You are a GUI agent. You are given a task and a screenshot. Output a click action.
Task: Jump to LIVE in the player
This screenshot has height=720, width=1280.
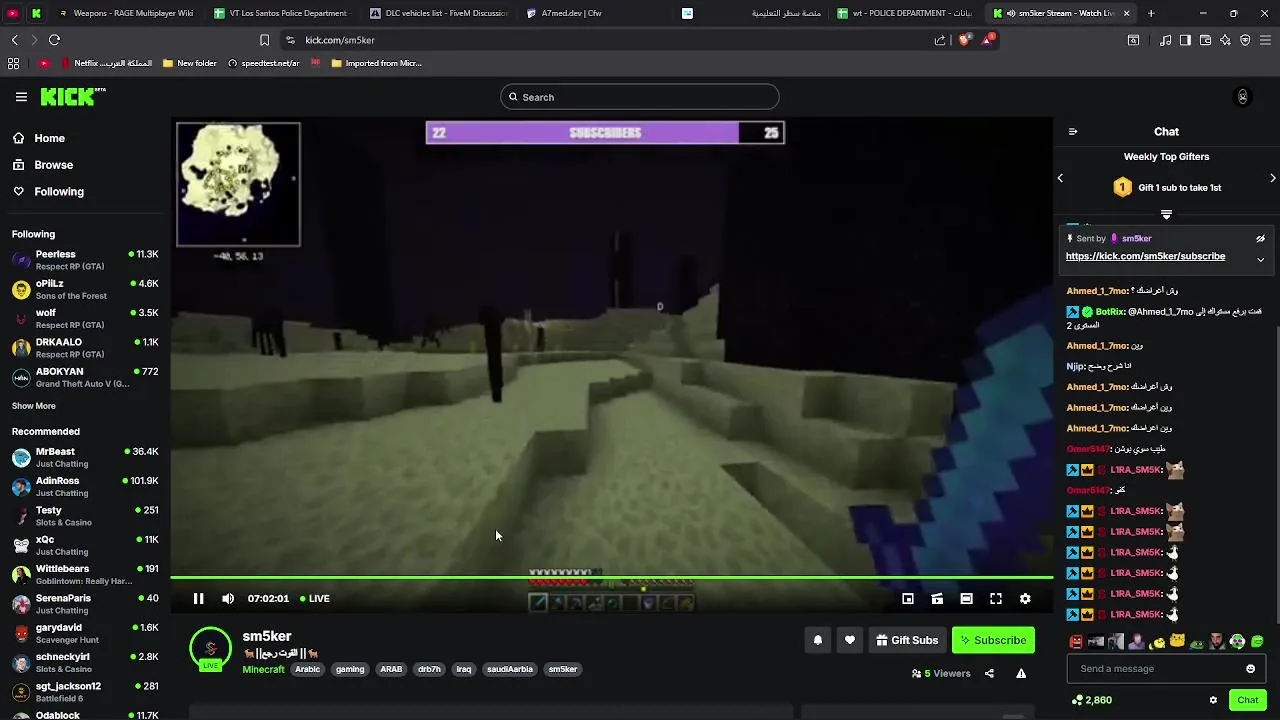click(x=314, y=599)
